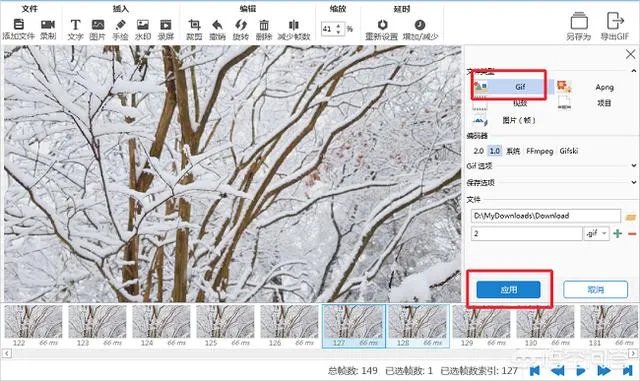Click the 总帧数: 149 status text
Screen dimensions: 640x381
(x=353, y=371)
